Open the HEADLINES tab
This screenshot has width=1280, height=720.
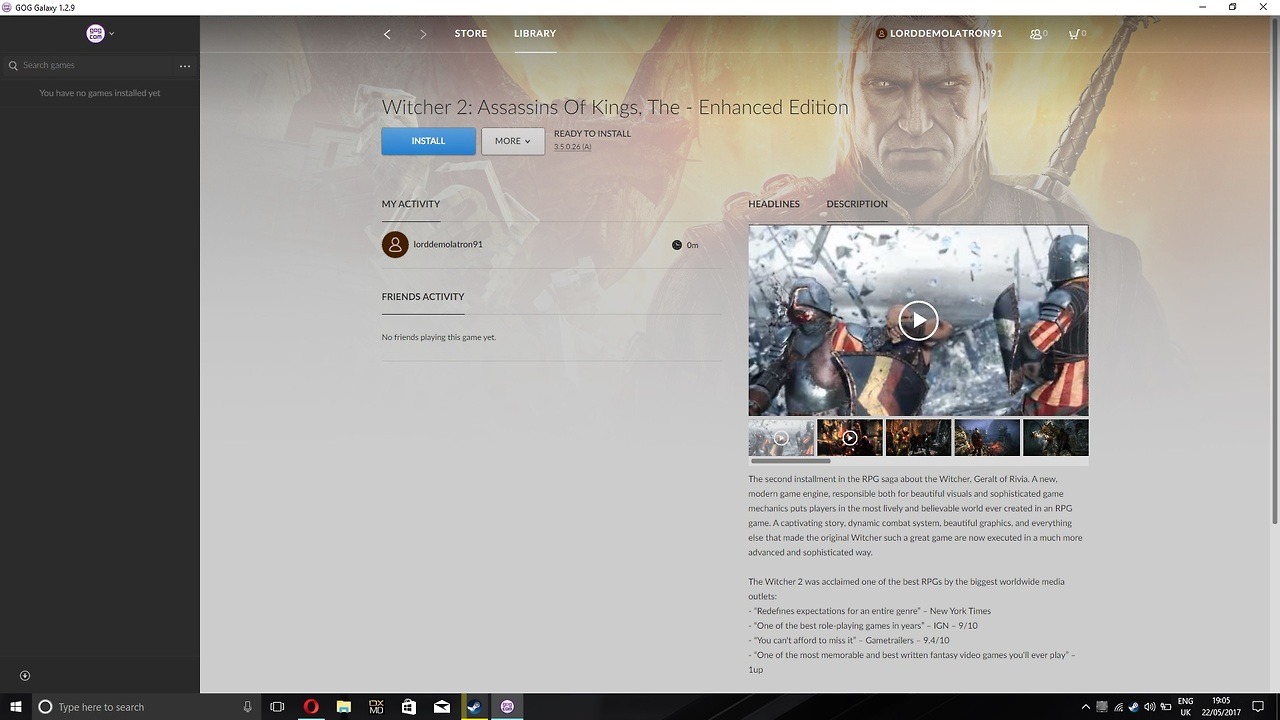coord(774,204)
